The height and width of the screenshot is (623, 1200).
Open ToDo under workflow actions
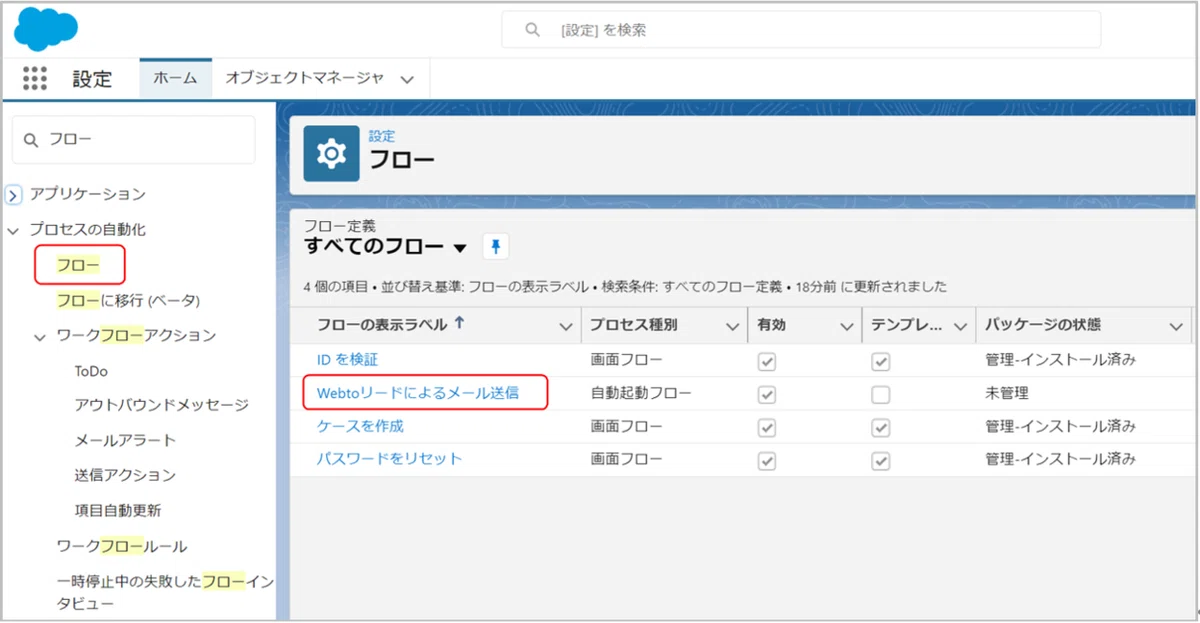point(91,371)
